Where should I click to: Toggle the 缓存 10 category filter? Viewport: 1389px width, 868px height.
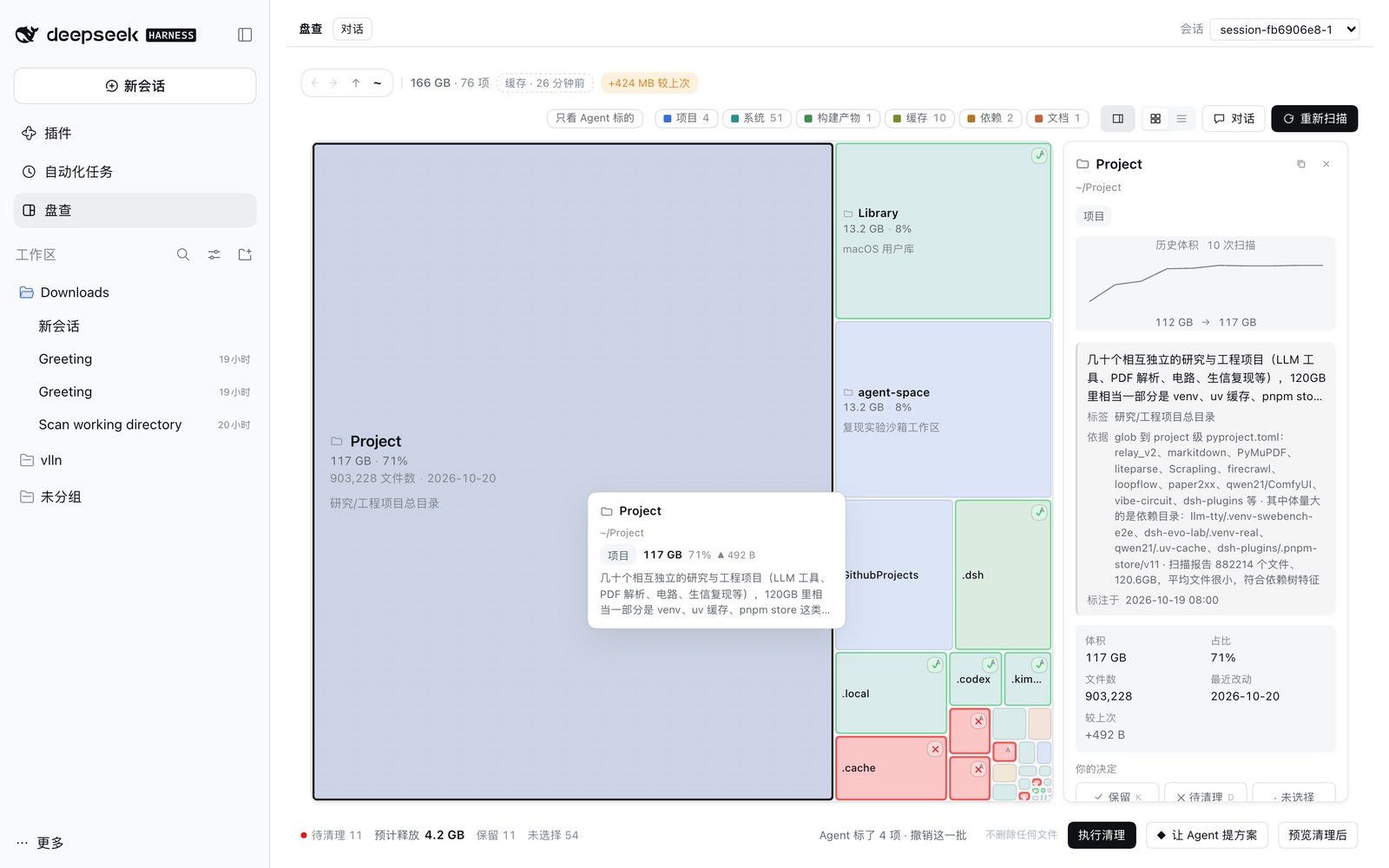(920, 118)
